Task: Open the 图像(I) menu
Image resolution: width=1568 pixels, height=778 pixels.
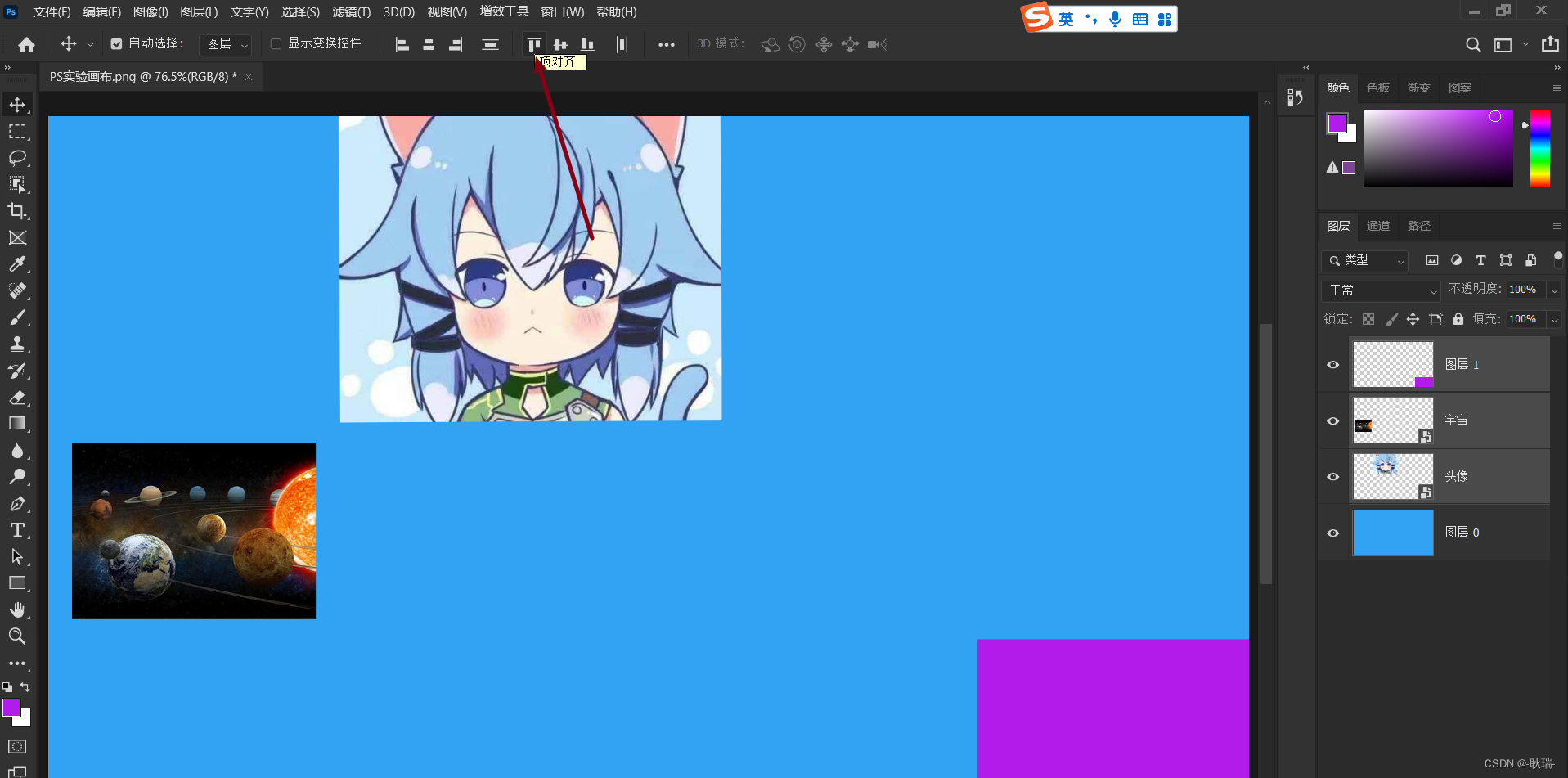Action: point(151,12)
